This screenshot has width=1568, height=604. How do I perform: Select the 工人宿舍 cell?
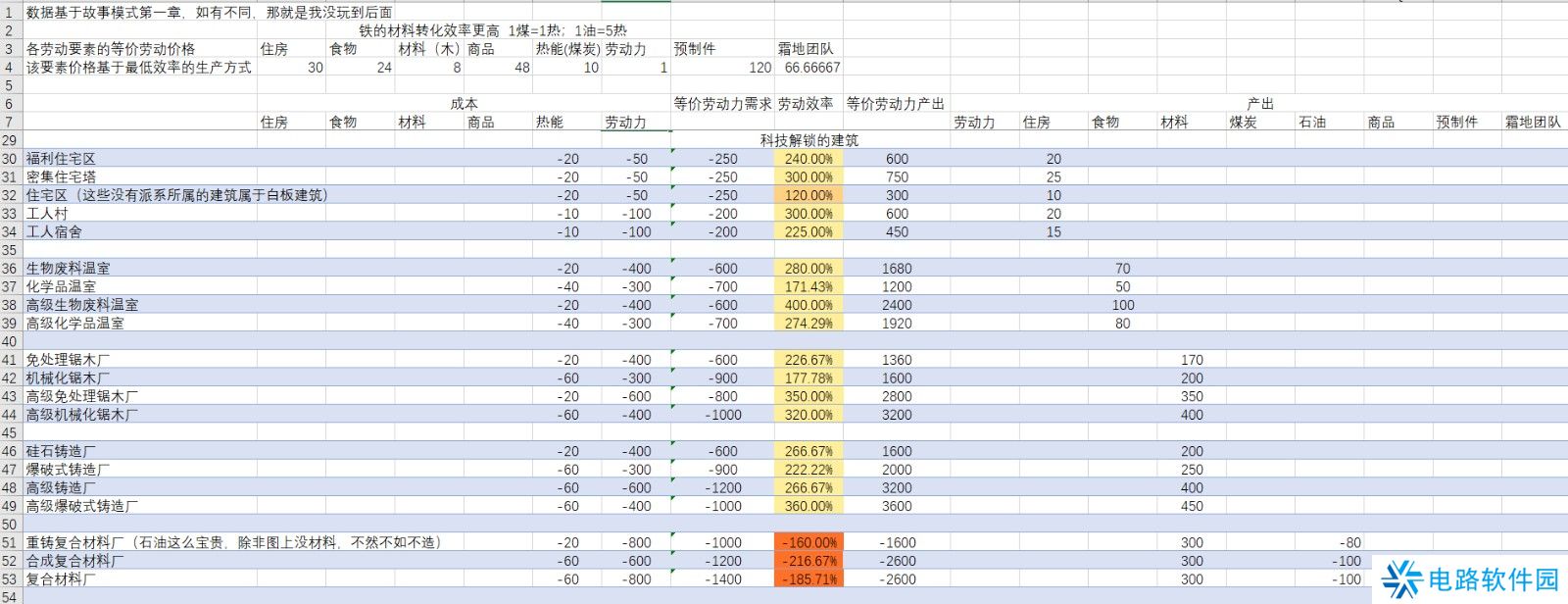tap(54, 232)
